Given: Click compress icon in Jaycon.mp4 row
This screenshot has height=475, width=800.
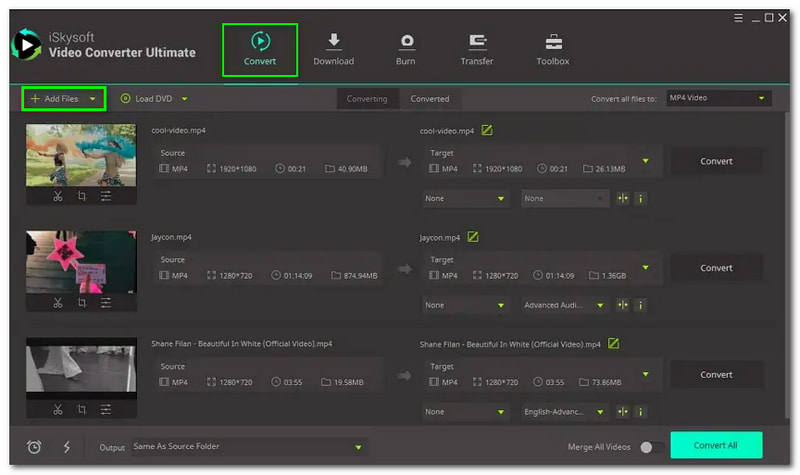Looking at the screenshot, I should (622, 305).
